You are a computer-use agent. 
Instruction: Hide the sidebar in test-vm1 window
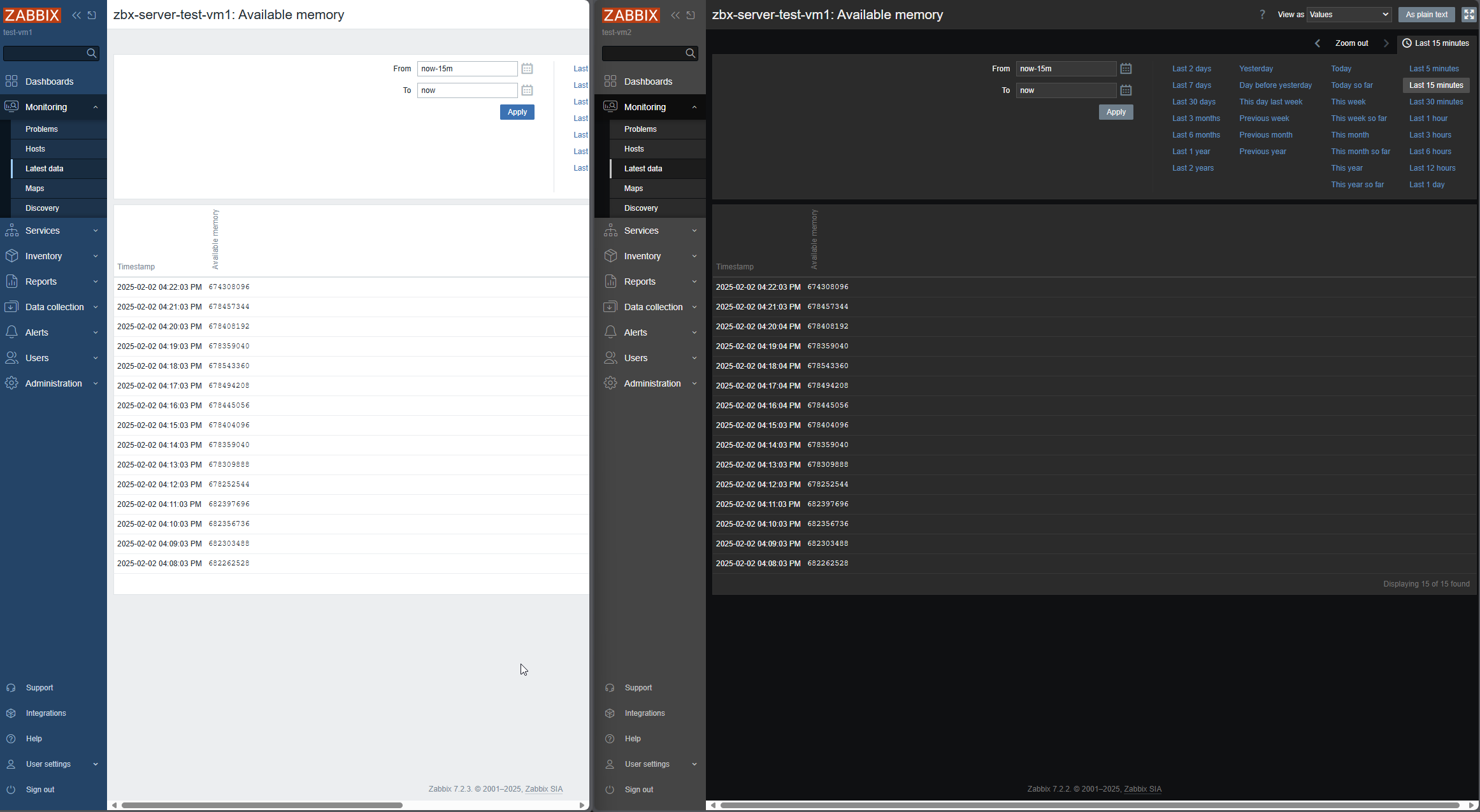(x=92, y=15)
